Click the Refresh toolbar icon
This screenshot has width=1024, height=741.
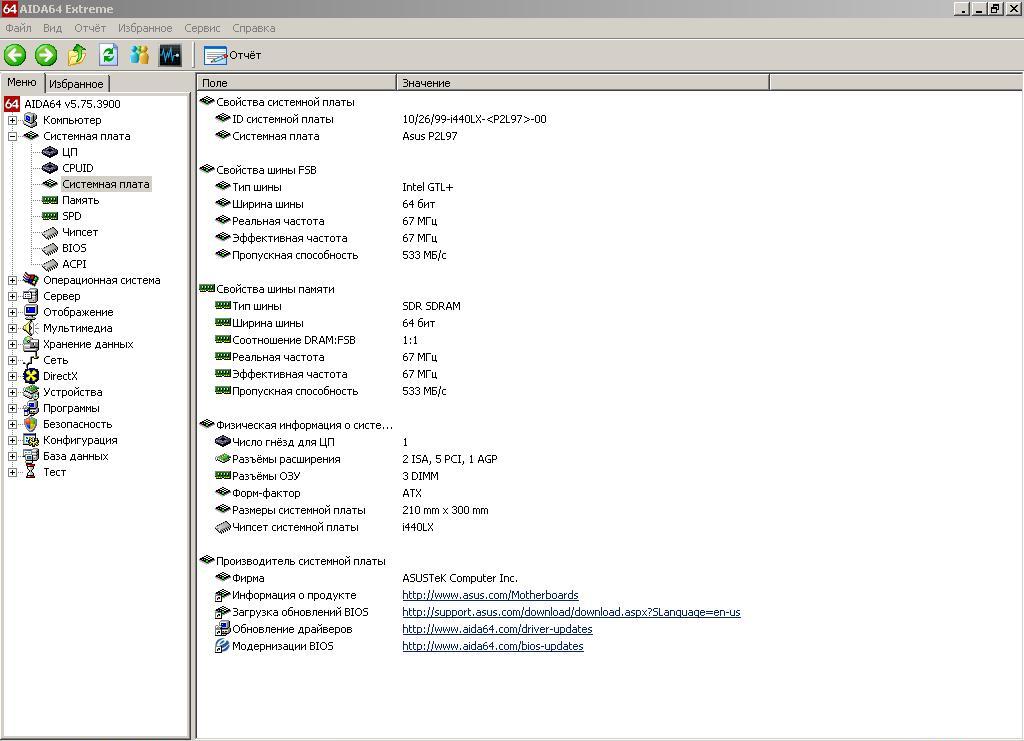(108, 55)
